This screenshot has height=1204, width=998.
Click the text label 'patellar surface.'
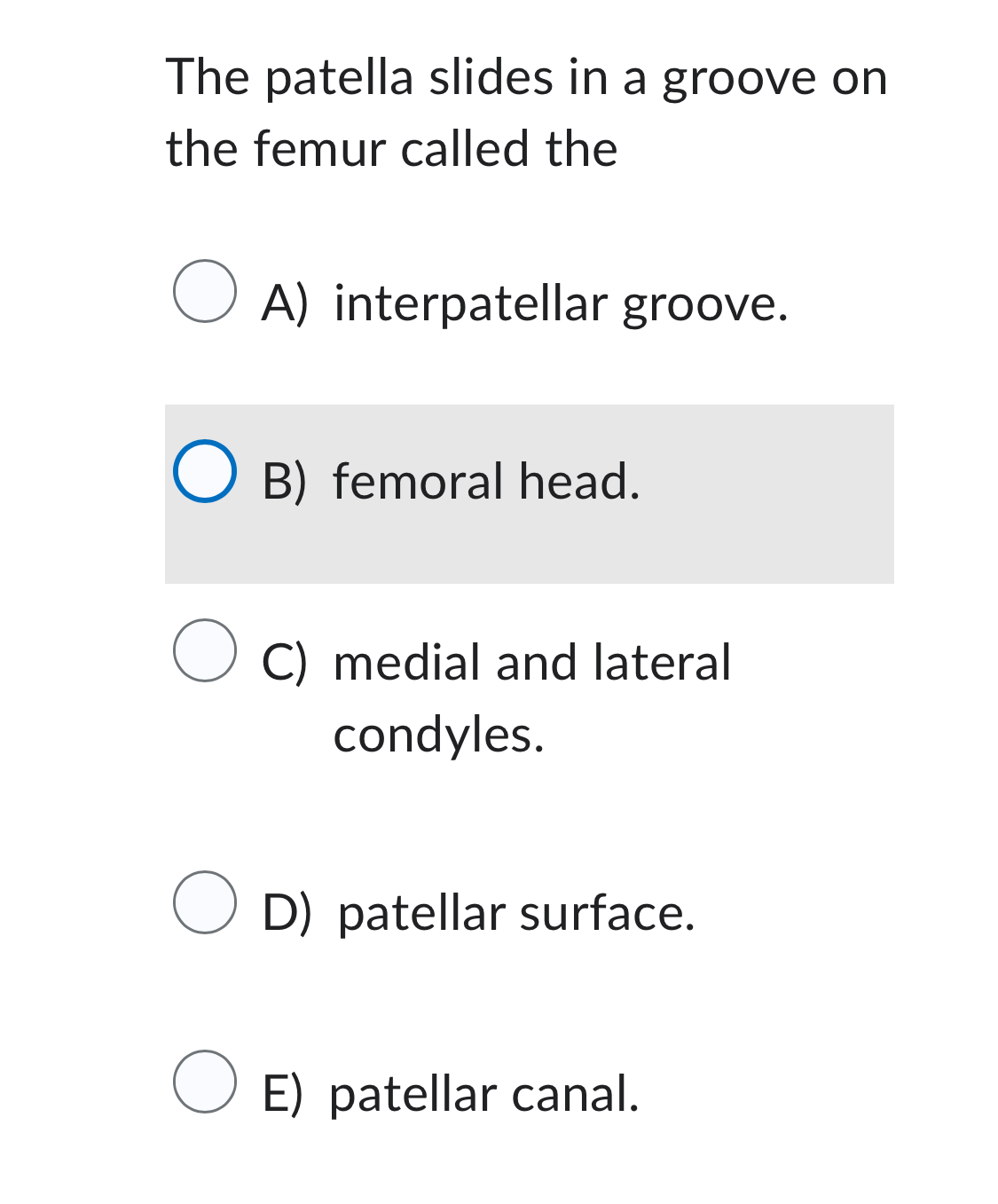point(513,916)
